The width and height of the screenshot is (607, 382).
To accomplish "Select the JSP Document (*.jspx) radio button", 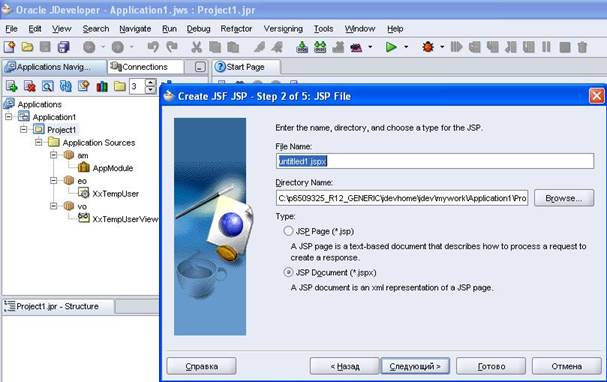I will (x=288, y=272).
